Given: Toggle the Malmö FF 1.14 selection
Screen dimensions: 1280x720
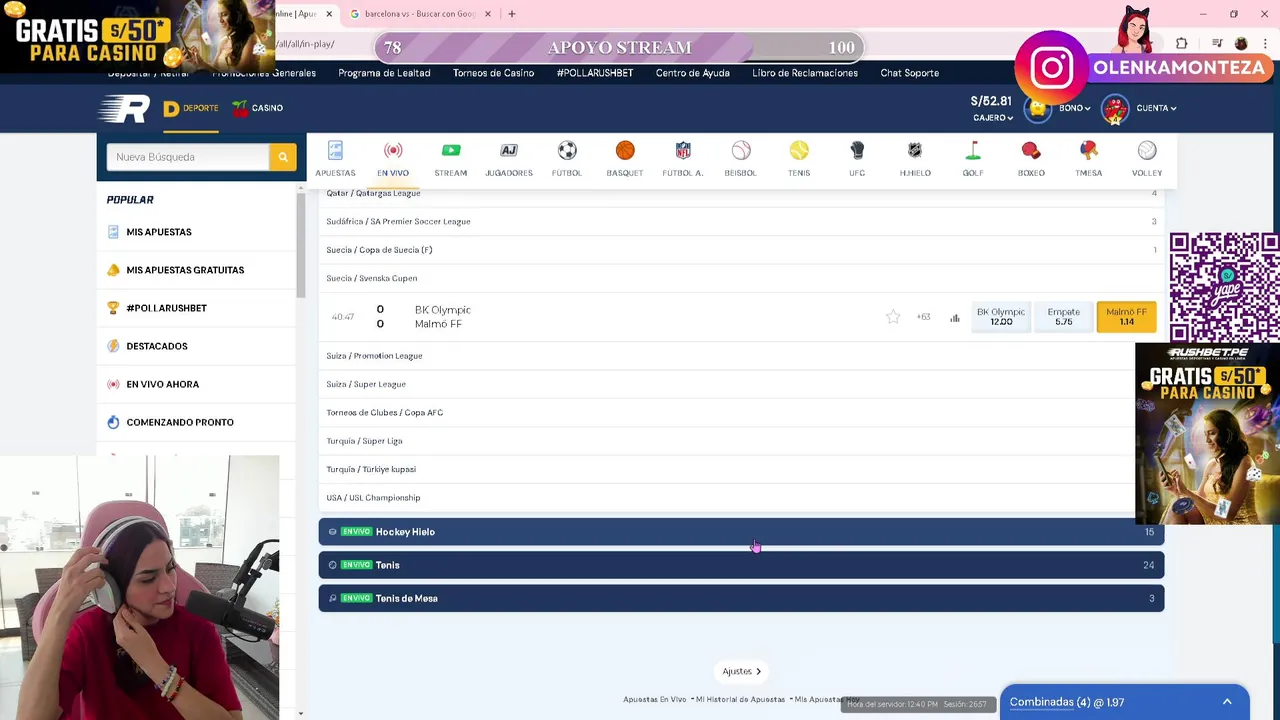Looking at the screenshot, I should click(x=1126, y=317).
